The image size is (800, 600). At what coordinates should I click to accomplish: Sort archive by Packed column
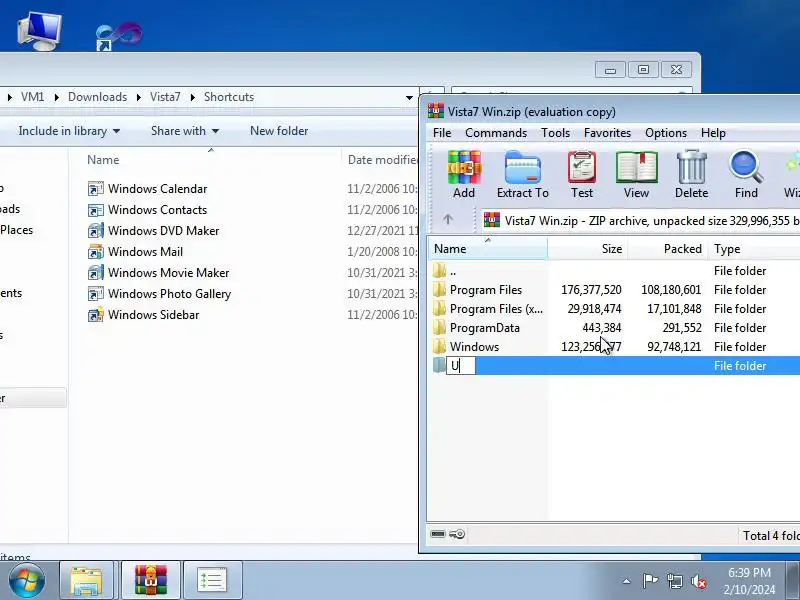point(667,249)
